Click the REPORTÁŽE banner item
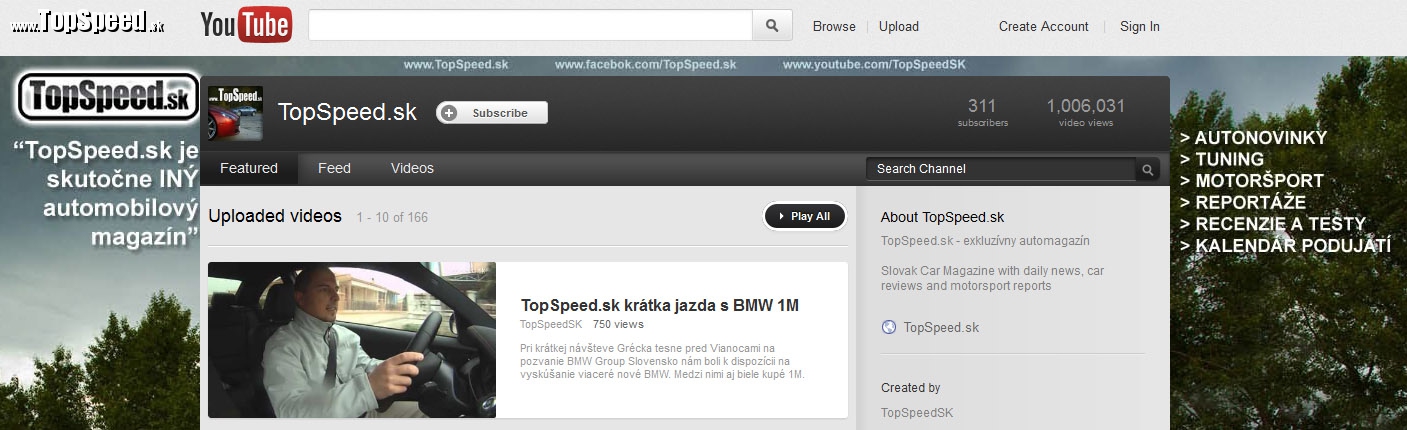This screenshot has height=430, width=1407. click(x=1243, y=202)
